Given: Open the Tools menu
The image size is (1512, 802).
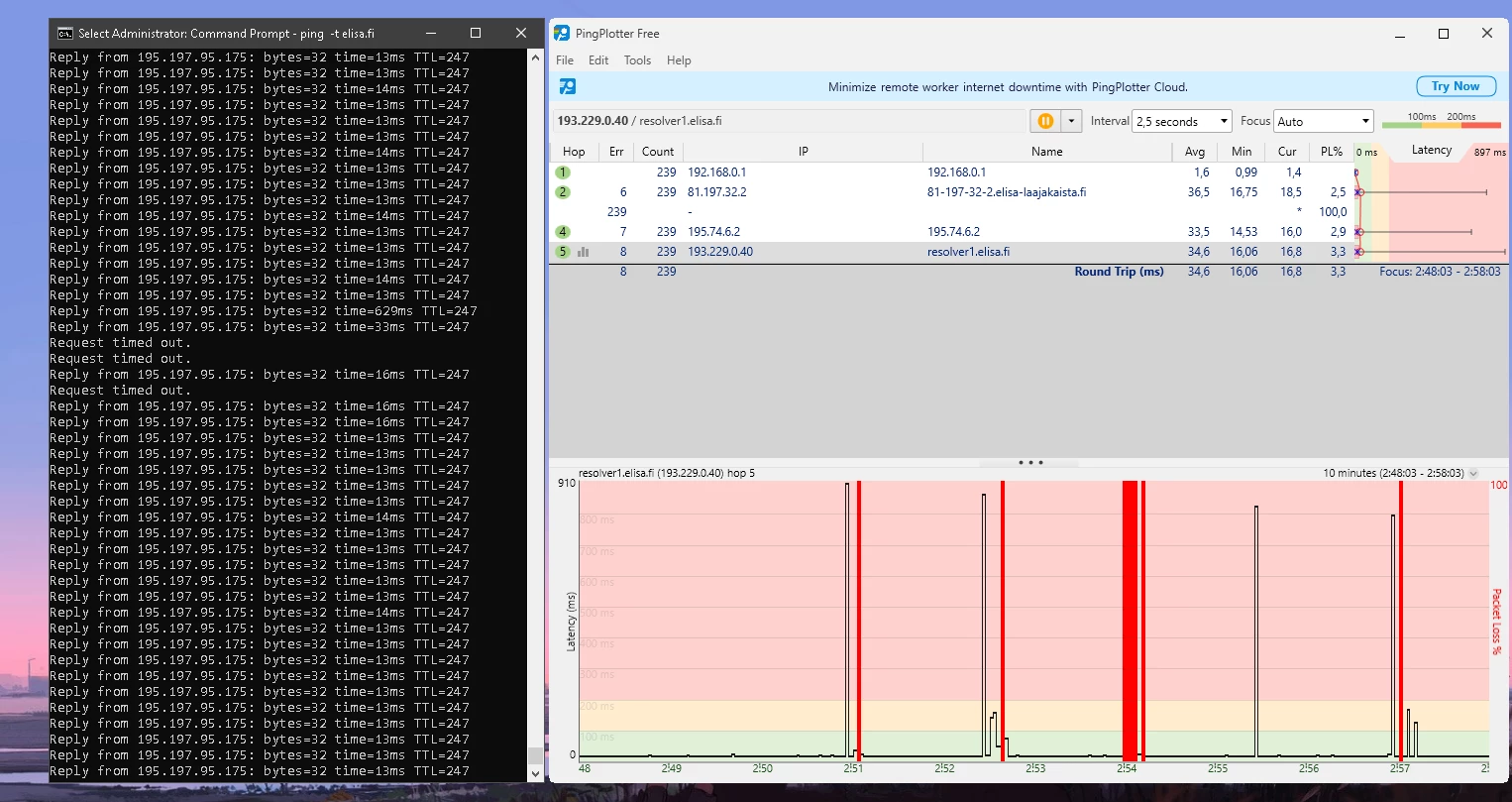Looking at the screenshot, I should coord(637,60).
